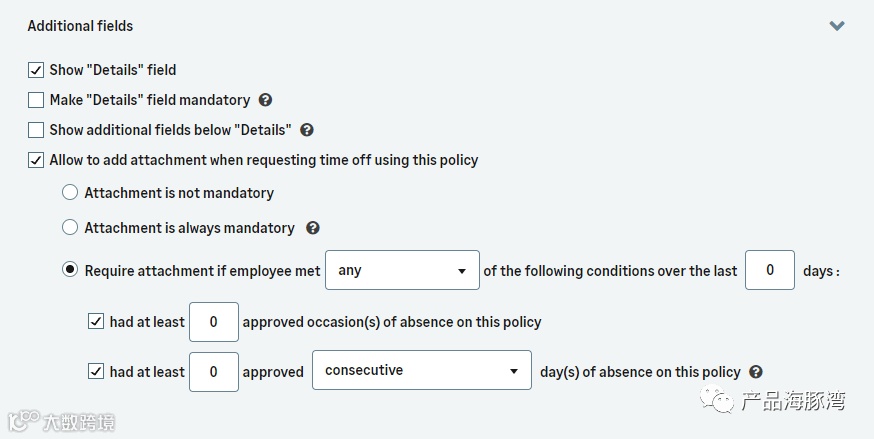
Task: Open the "consecutive" days dropdown
Action: pyautogui.click(x=421, y=371)
